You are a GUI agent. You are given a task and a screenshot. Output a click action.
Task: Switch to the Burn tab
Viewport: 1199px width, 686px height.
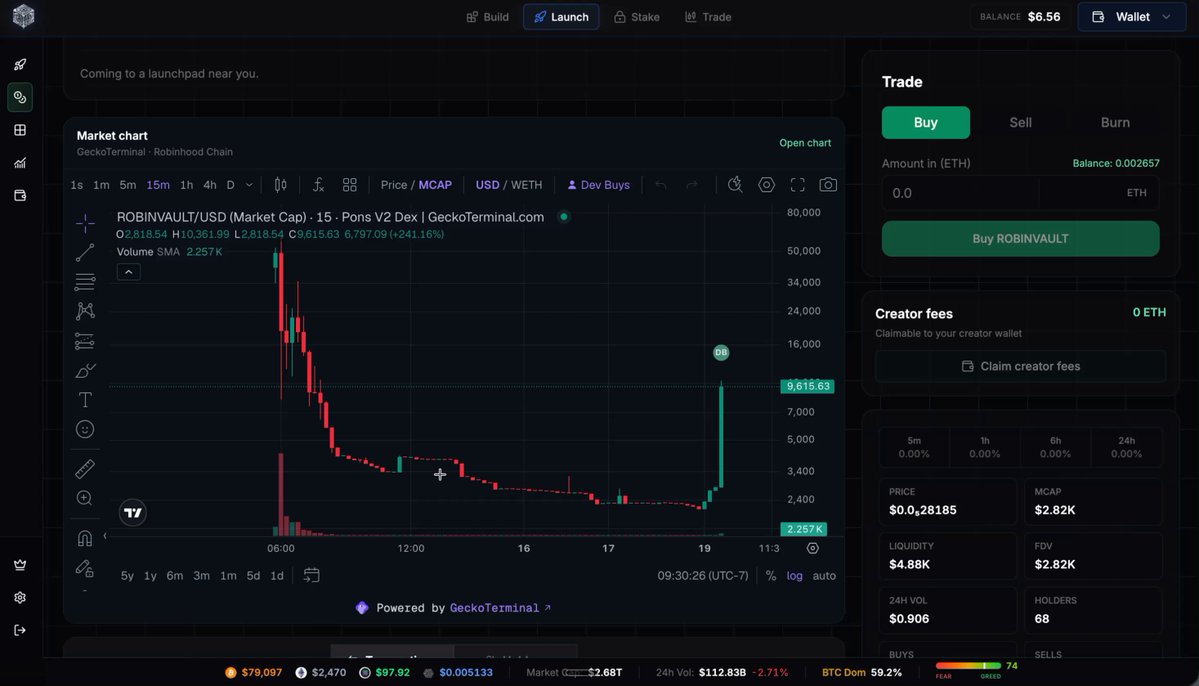pos(1115,122)
